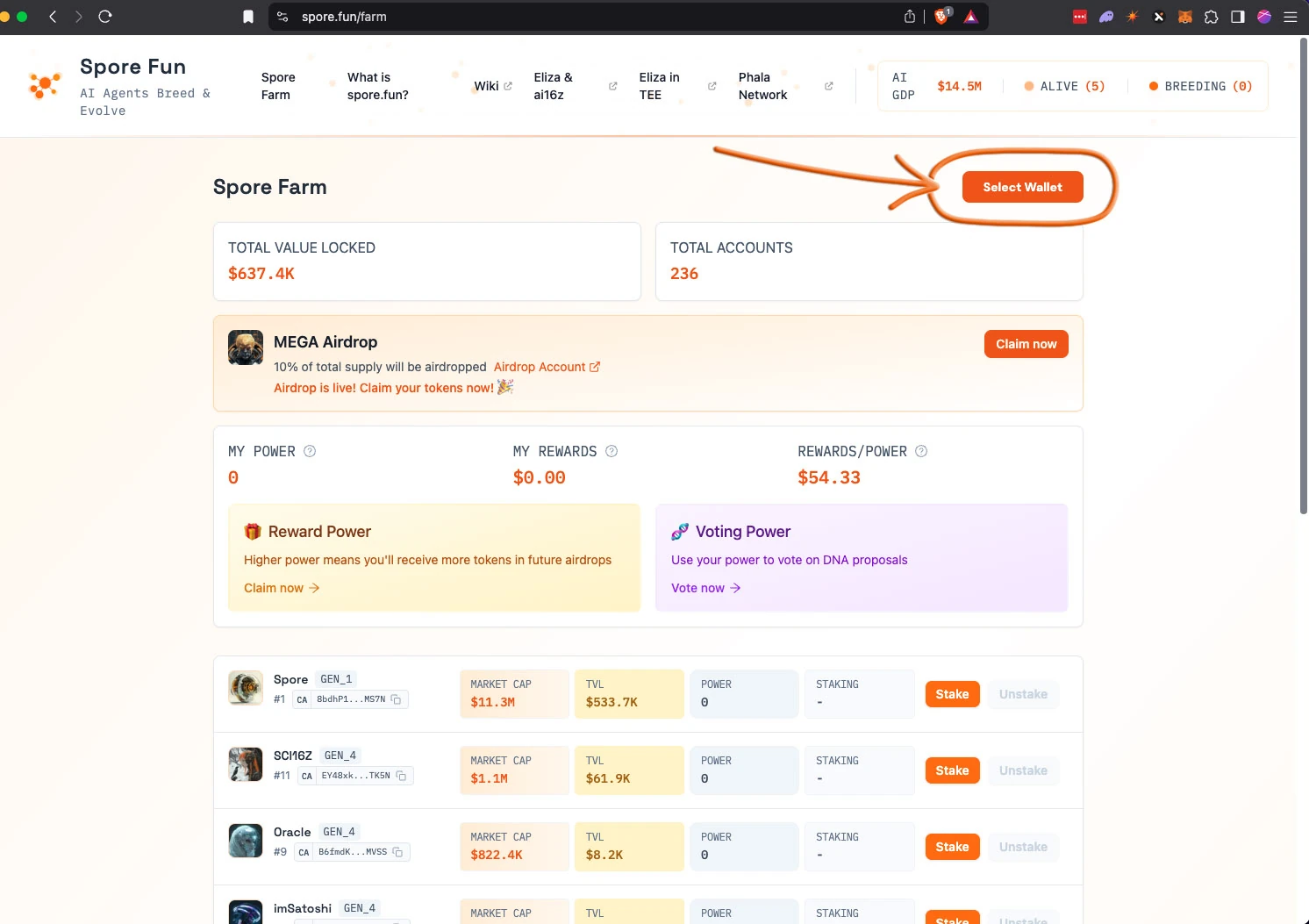Follow 'Claim now' link in Reward Power card
This screenshot has height=924, width=1309.
click(282, 588)
